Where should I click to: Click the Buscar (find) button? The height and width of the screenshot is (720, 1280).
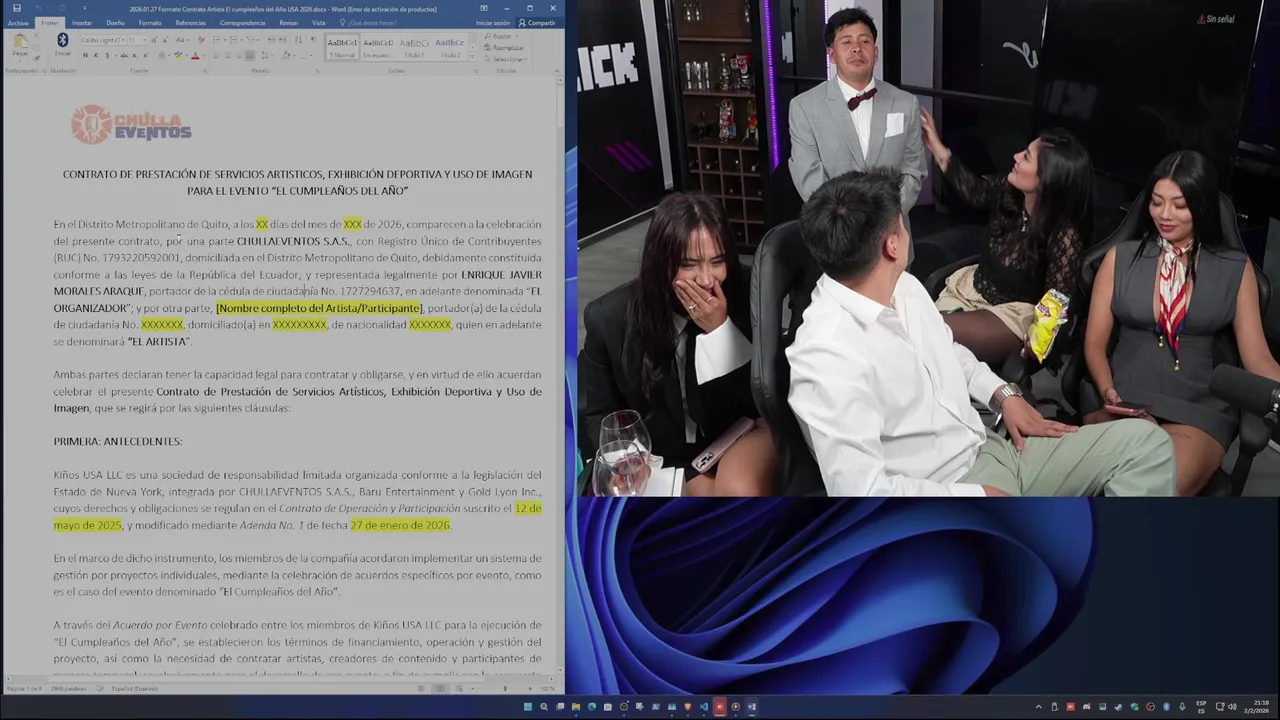click(501, 36)
